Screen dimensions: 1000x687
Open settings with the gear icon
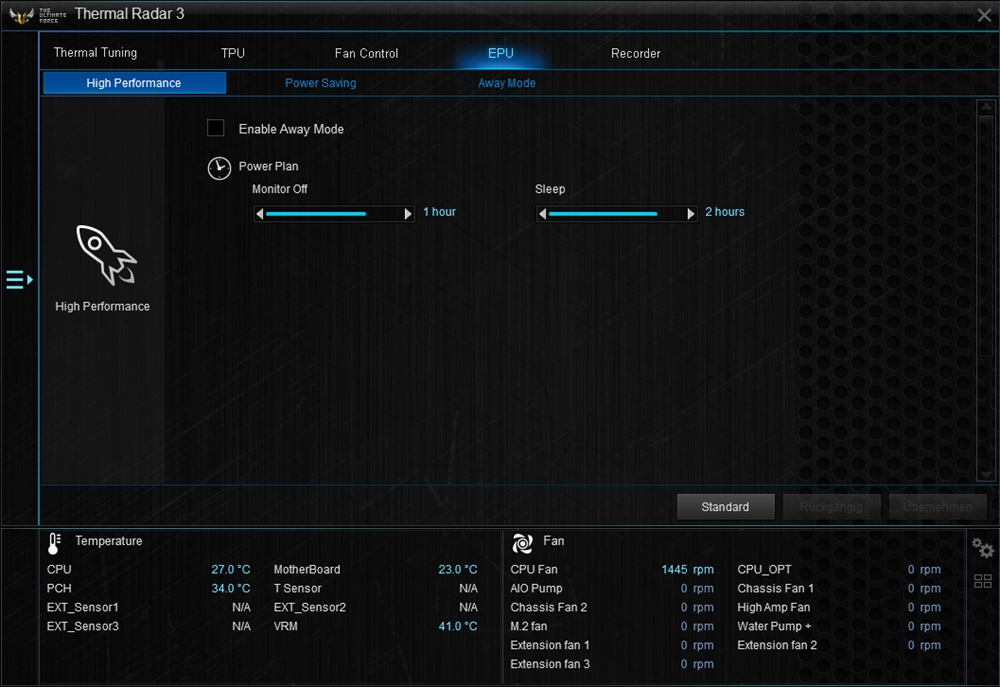(x=982, y=547)
